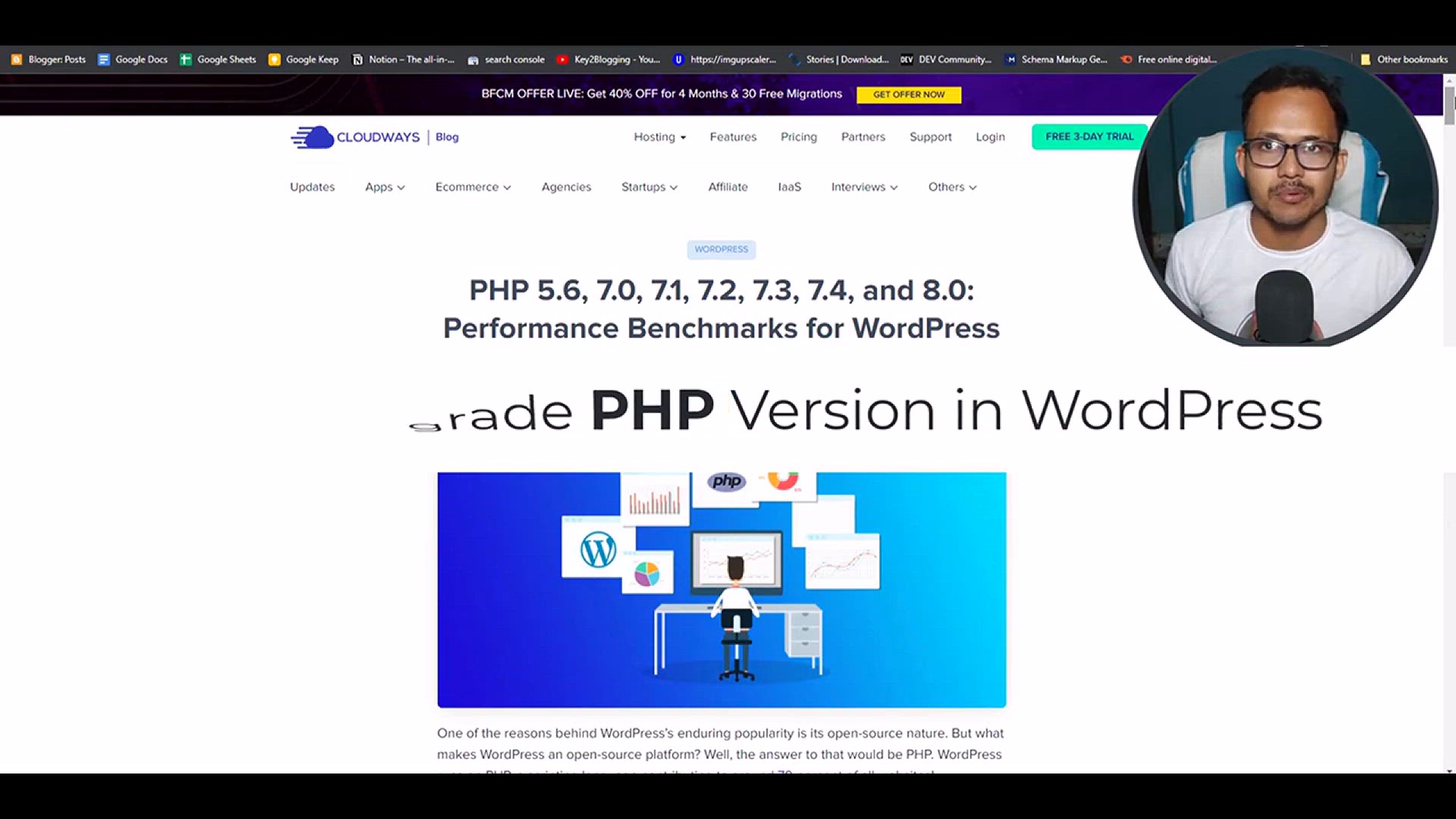The image size is (1456, 819).
Task: Click the PHP benchmarks article title
Action: coord(721,309)
